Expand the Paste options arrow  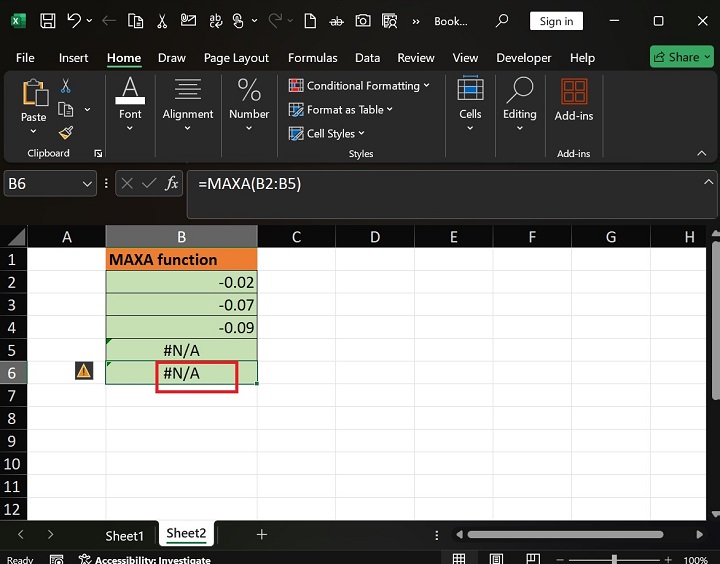(x=34, y=131)
